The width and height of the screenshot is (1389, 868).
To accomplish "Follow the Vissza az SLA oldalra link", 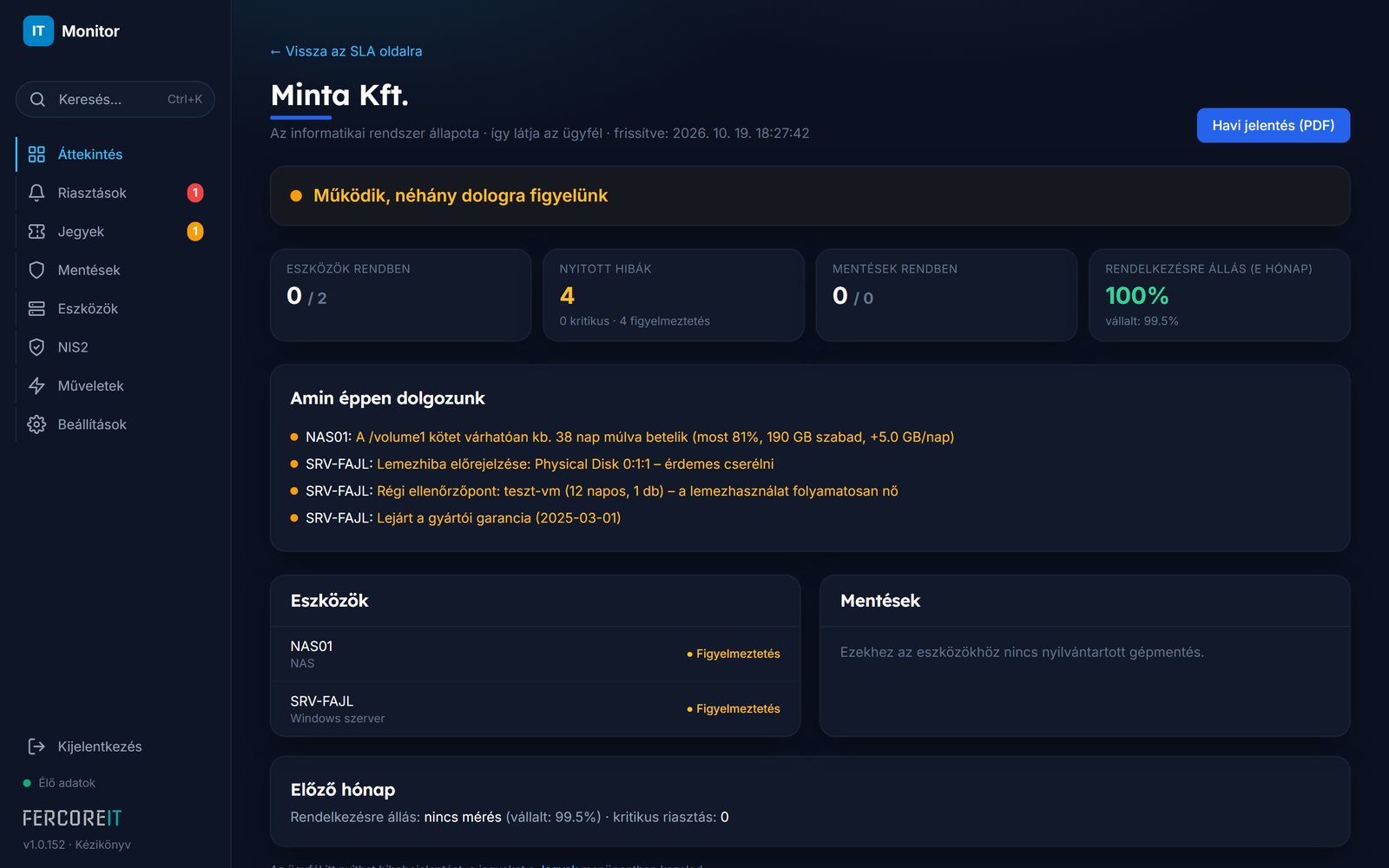I will (346, 51).
